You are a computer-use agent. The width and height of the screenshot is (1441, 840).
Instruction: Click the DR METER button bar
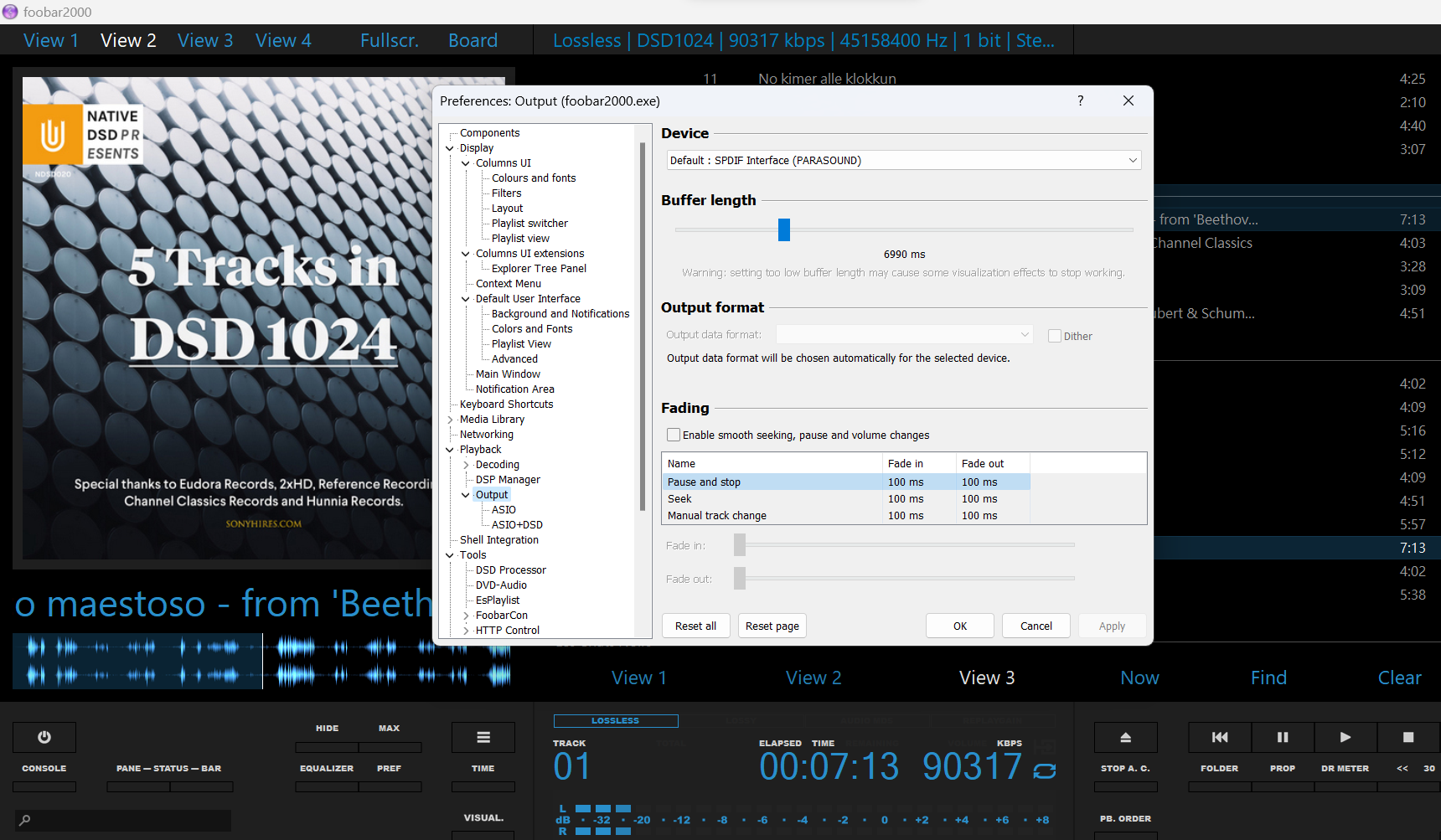[1345, 786]
